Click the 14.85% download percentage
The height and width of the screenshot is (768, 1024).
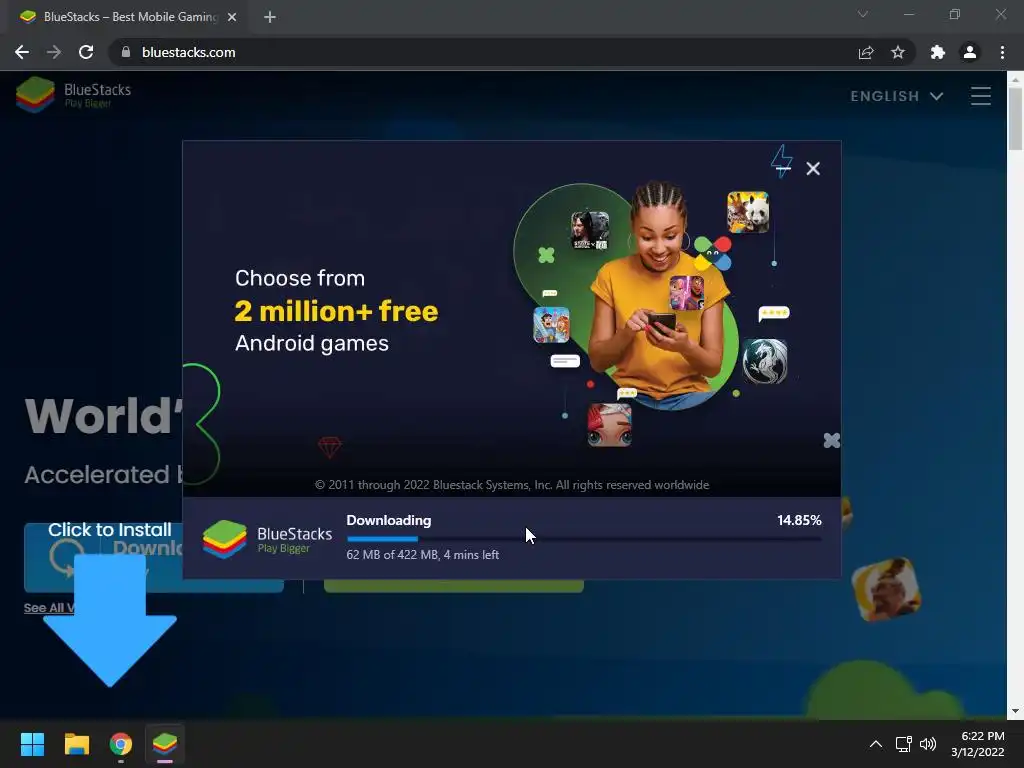pyautogui.click(x=799, y=520)
